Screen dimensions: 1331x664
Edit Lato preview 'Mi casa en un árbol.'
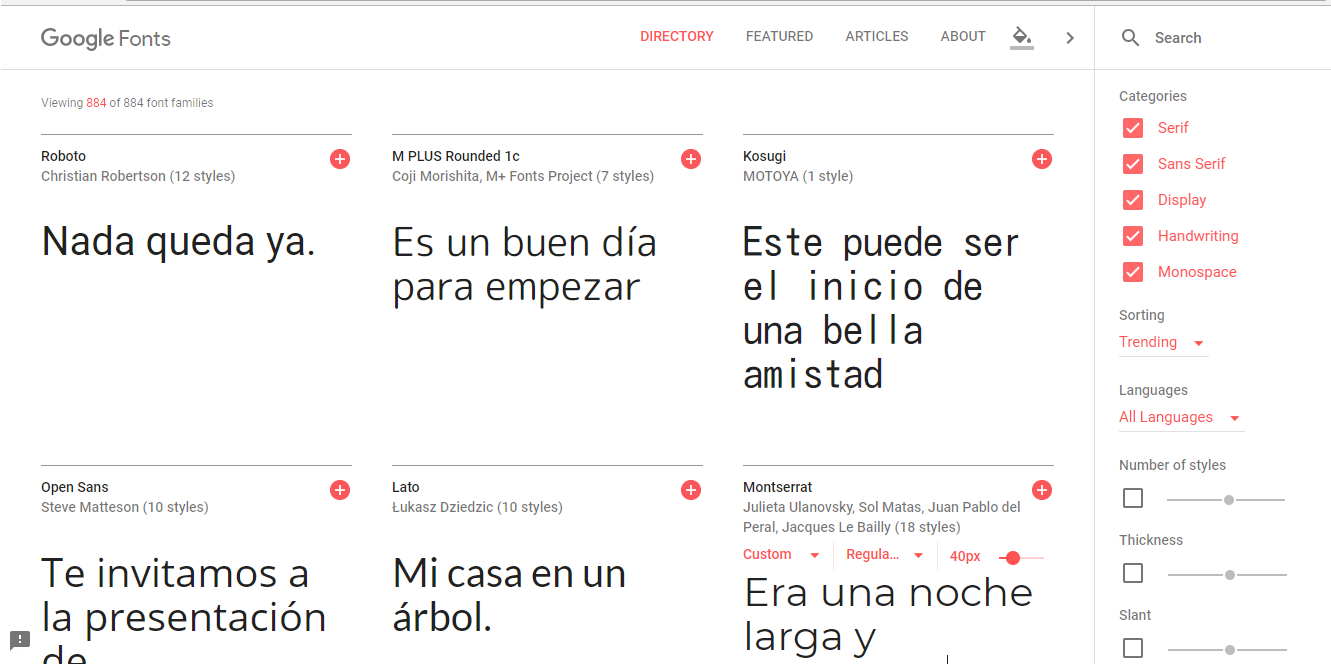pos(509,596)
